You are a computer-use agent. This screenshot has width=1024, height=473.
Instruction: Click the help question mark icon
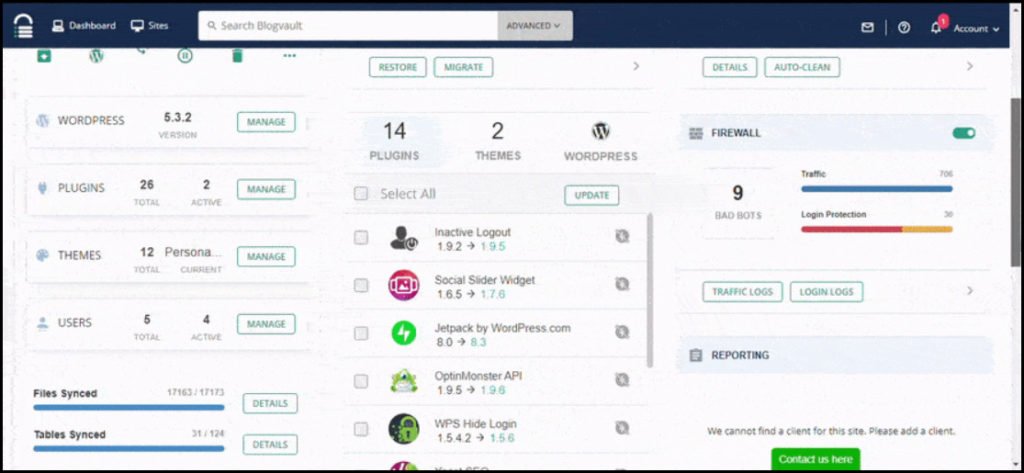tap(904, 28)
